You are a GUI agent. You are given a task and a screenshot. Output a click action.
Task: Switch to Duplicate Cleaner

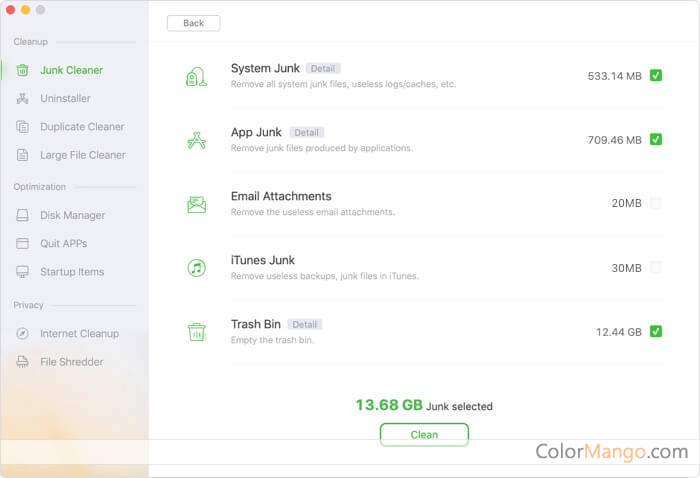click(x=82, y=127)
